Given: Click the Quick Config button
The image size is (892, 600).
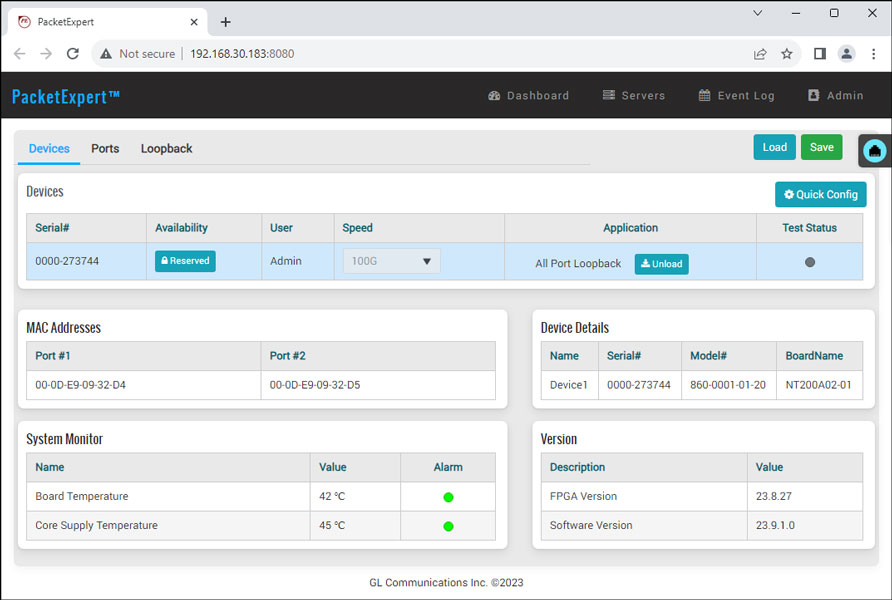Looking at the screenshot, I should tap(820, 195).
